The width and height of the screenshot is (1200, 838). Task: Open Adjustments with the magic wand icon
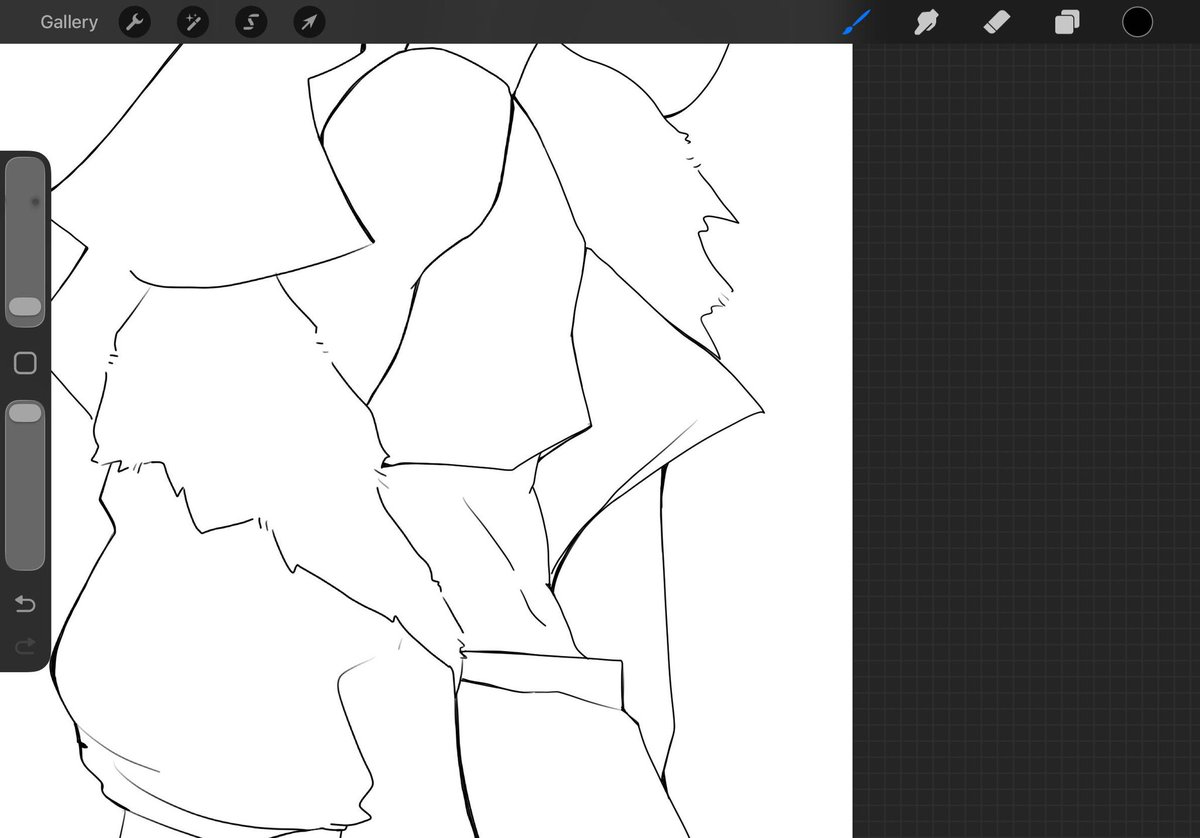tap(192, 21)
